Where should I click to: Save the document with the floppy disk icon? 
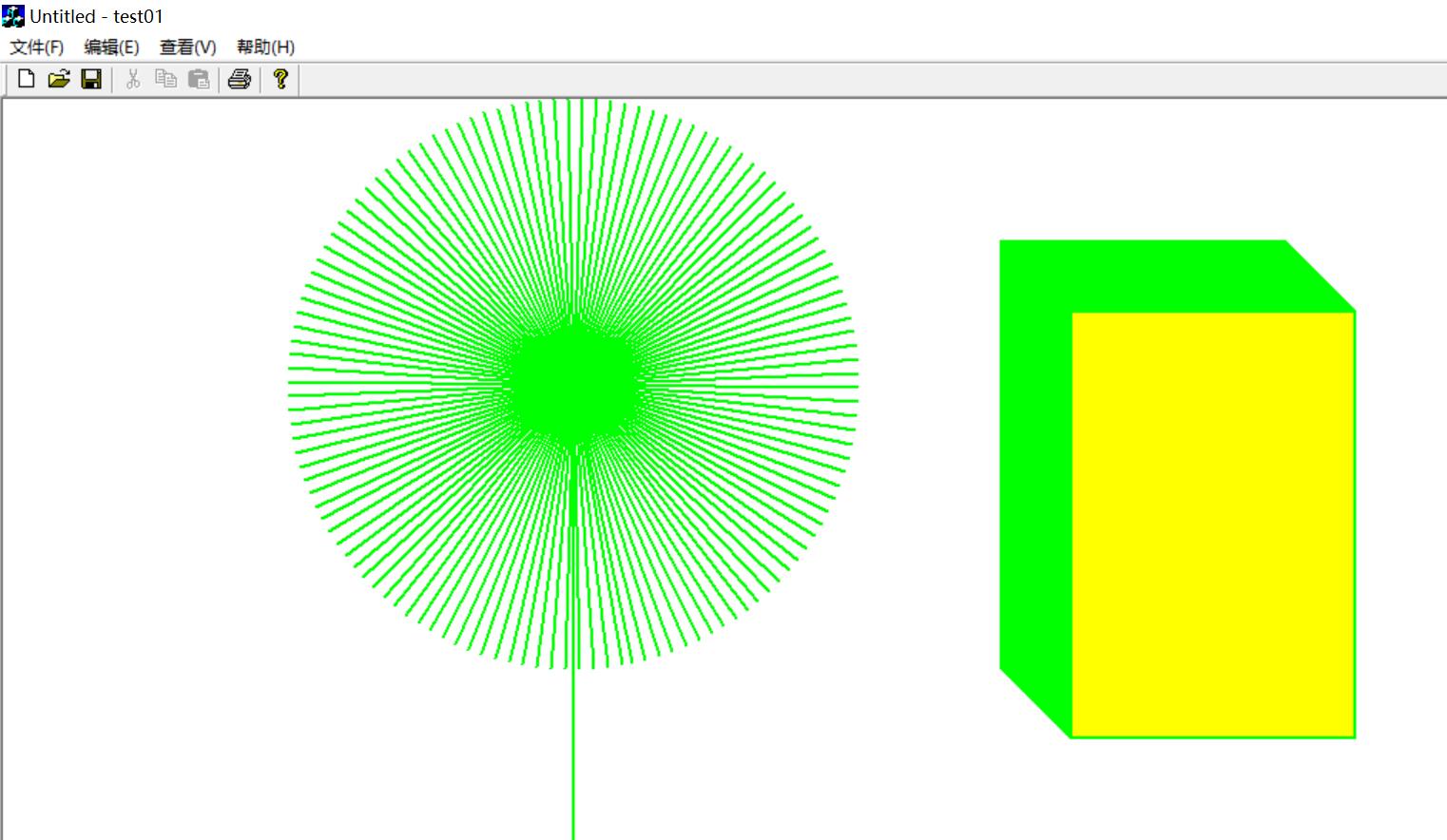[x=91, y=80]
